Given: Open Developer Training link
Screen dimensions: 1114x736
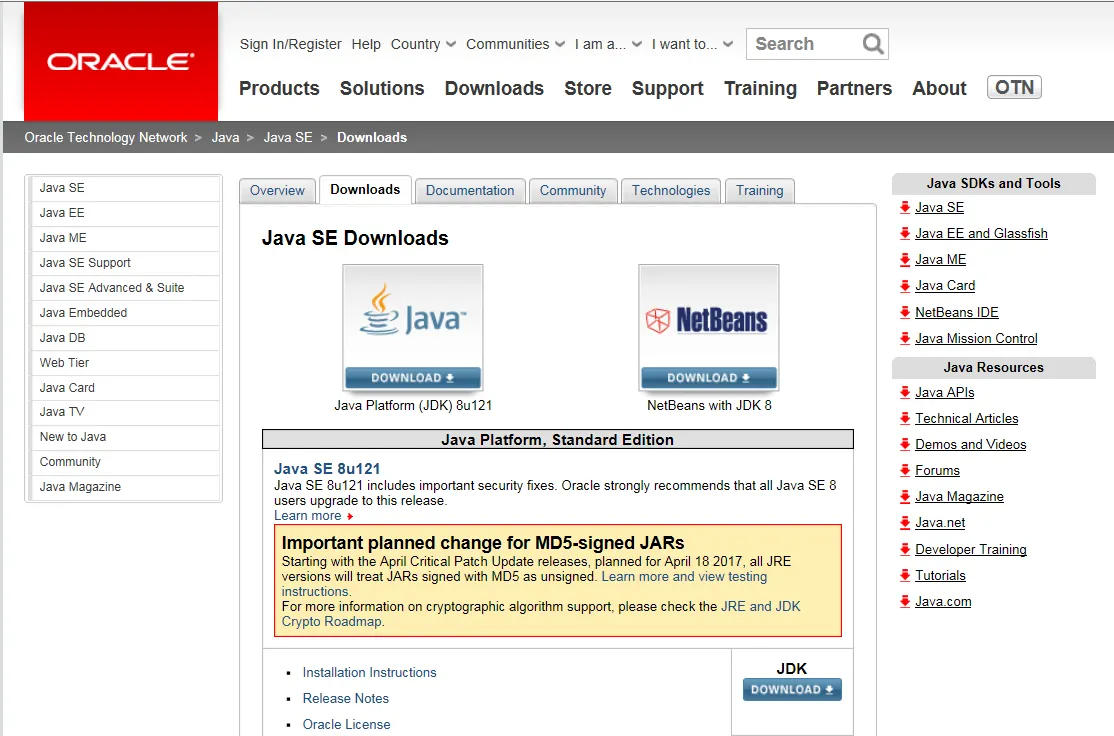Looking at the screenshot, I should coord(970,550).
